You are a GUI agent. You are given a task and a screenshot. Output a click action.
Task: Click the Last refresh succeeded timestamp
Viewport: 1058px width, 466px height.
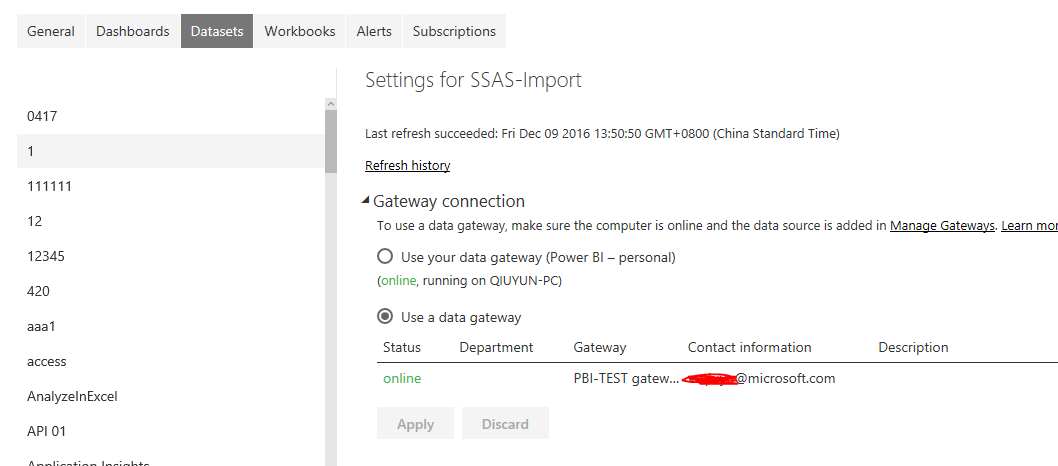click(x=602, y=134)
